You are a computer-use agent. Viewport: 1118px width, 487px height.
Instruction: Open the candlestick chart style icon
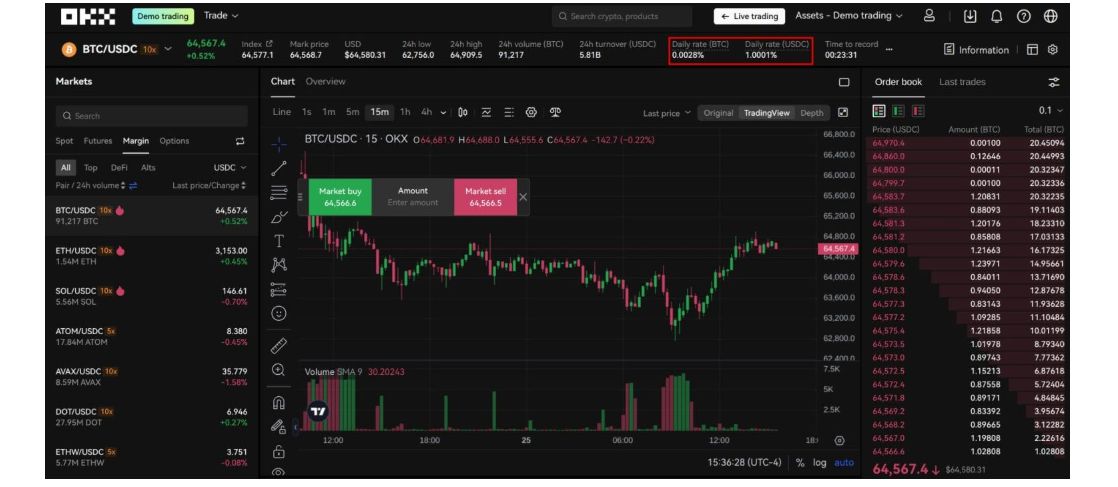pos(462,113)
